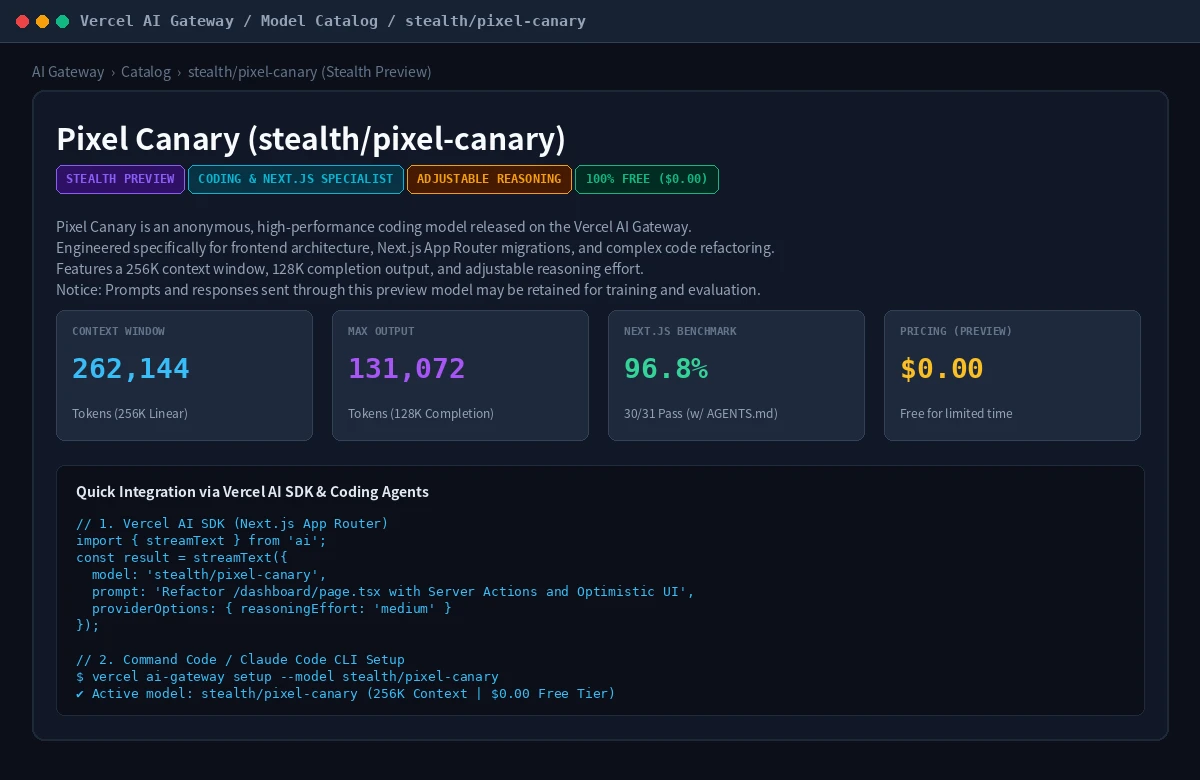Click the '// 2. Command Code' comment line

(x=240, y=659)
